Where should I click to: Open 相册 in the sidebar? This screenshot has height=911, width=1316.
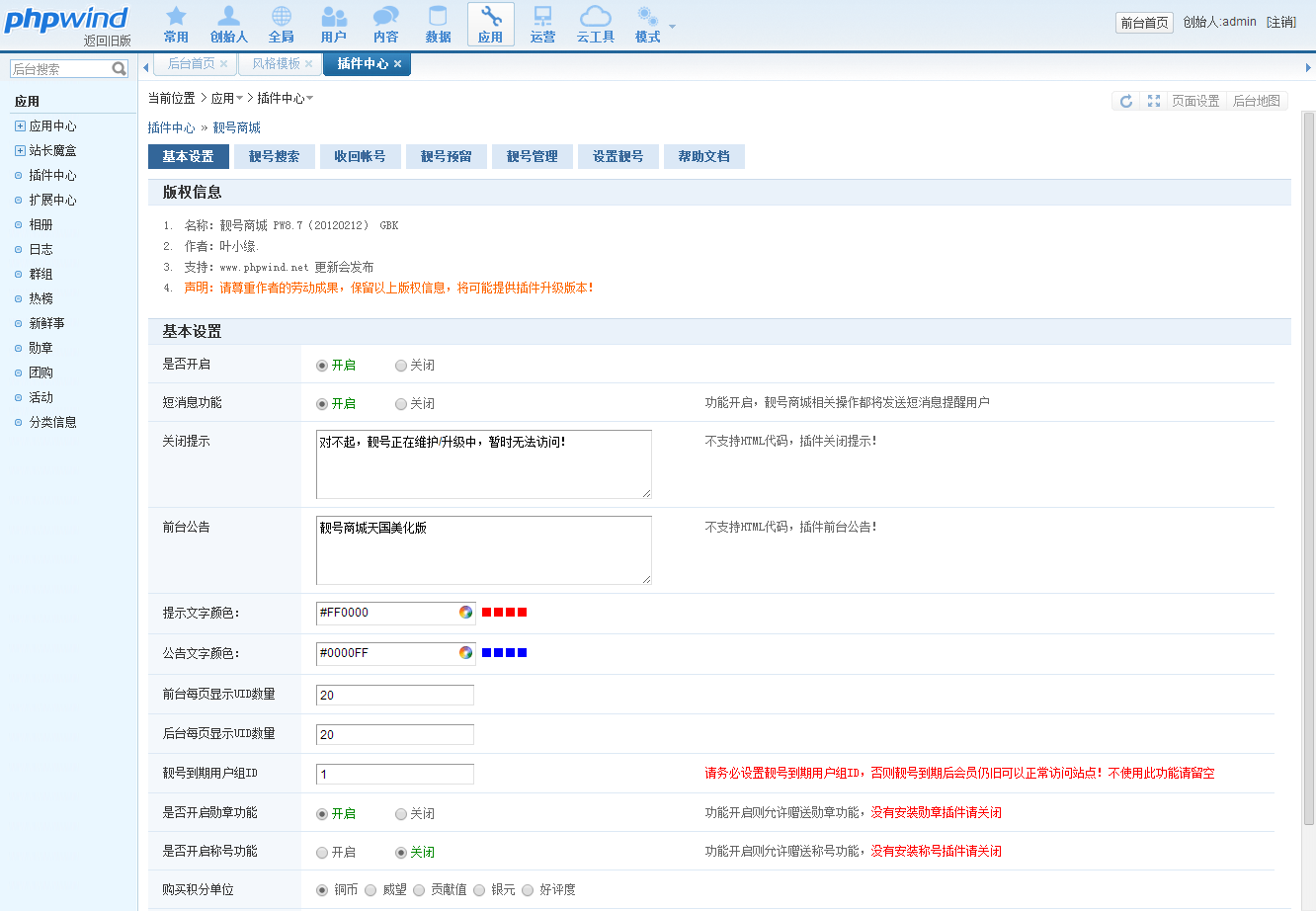click(41, 225)
